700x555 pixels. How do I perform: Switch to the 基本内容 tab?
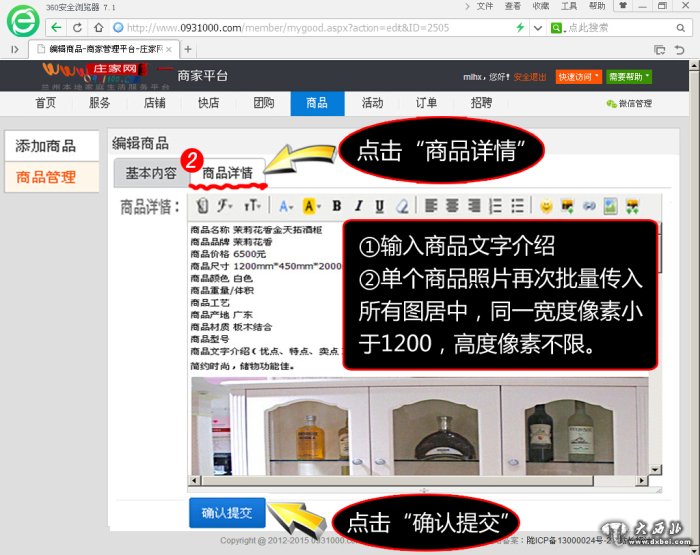151,173
